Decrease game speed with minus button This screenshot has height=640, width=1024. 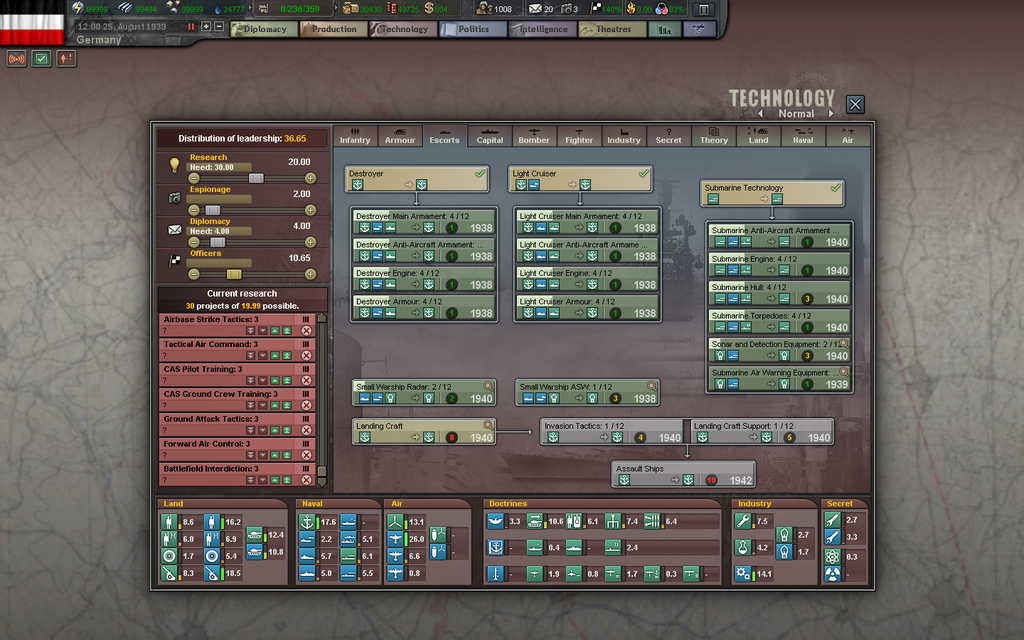219,27
